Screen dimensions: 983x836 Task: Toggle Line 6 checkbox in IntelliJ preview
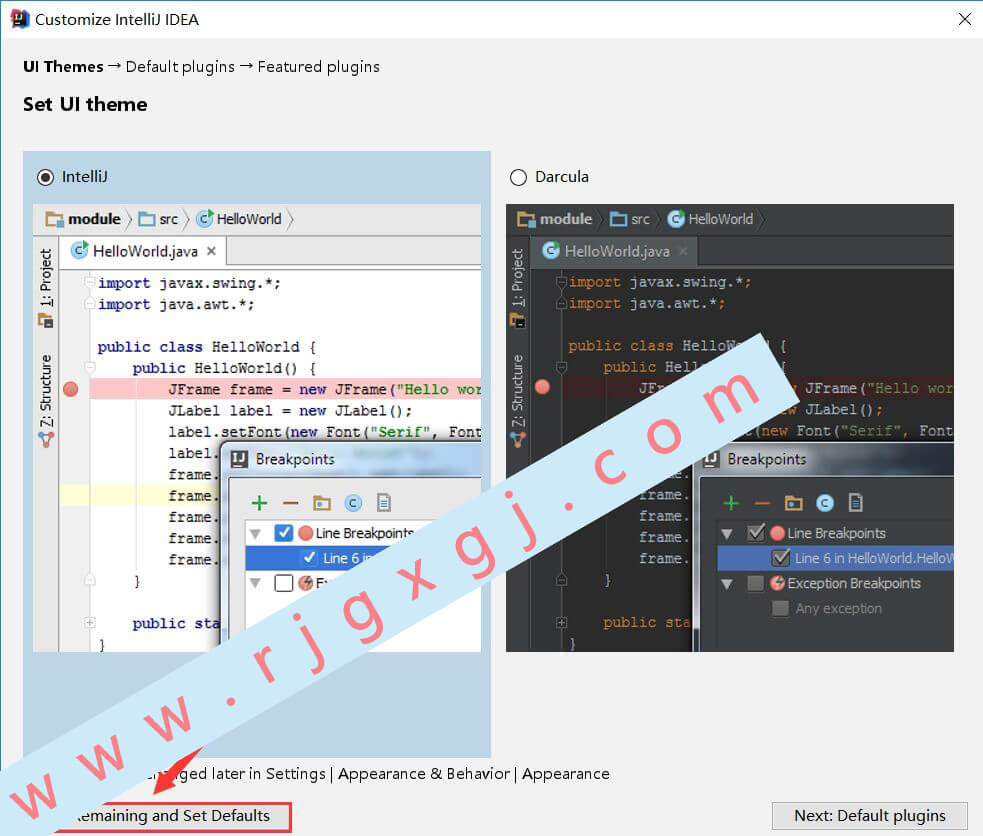coord(309,557)
